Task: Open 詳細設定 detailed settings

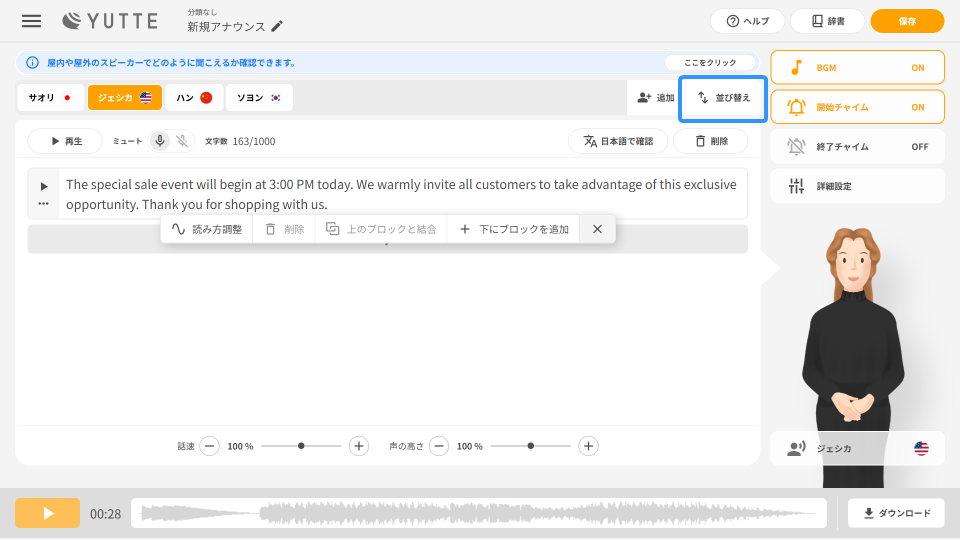Action: click(x=857, y=186)
